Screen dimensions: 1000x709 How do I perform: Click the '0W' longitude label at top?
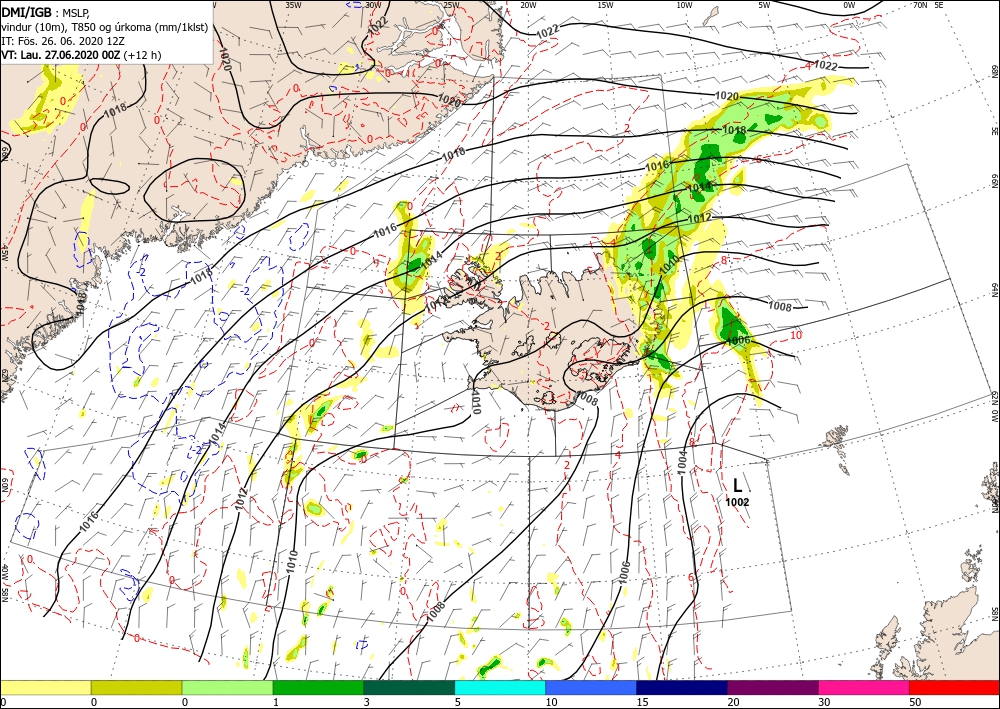point(849,5)
